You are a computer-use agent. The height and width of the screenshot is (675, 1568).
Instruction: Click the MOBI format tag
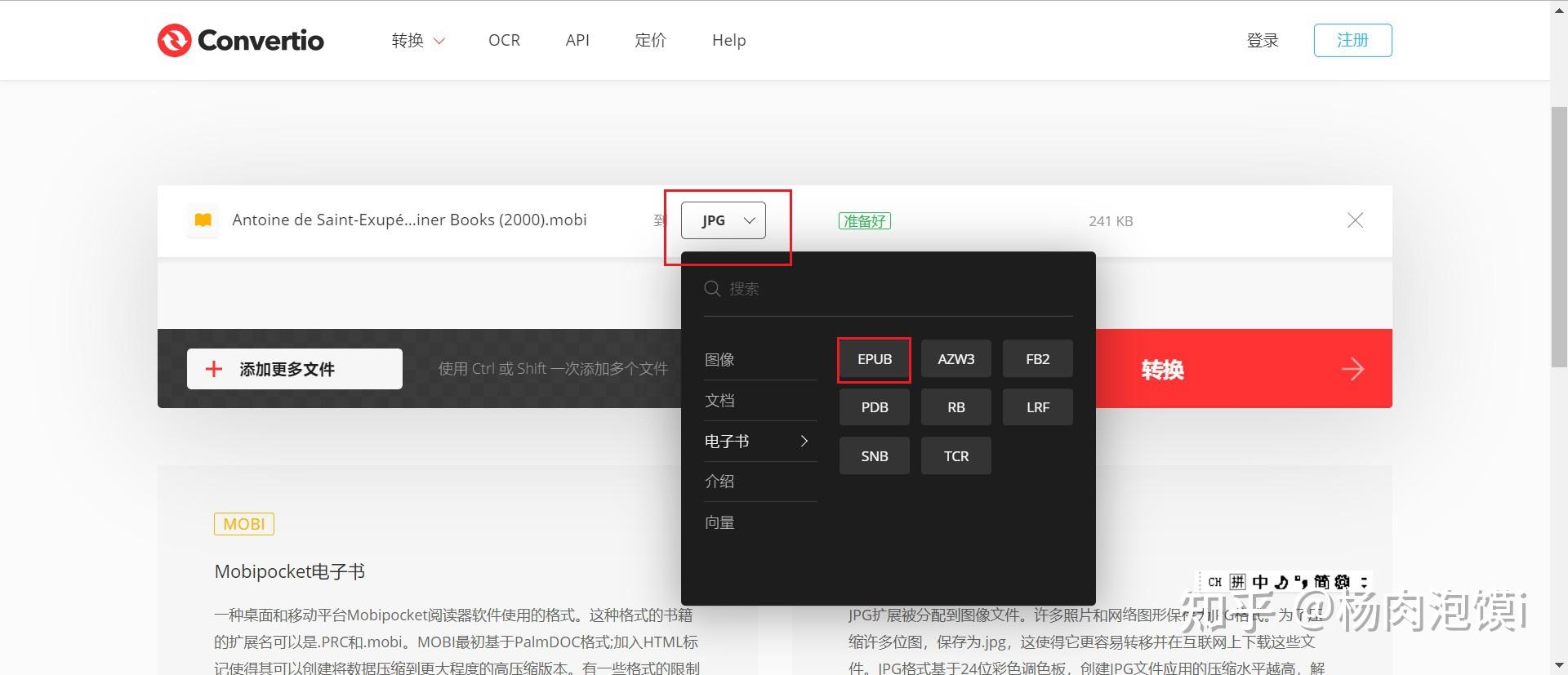[x=244, y=524]
